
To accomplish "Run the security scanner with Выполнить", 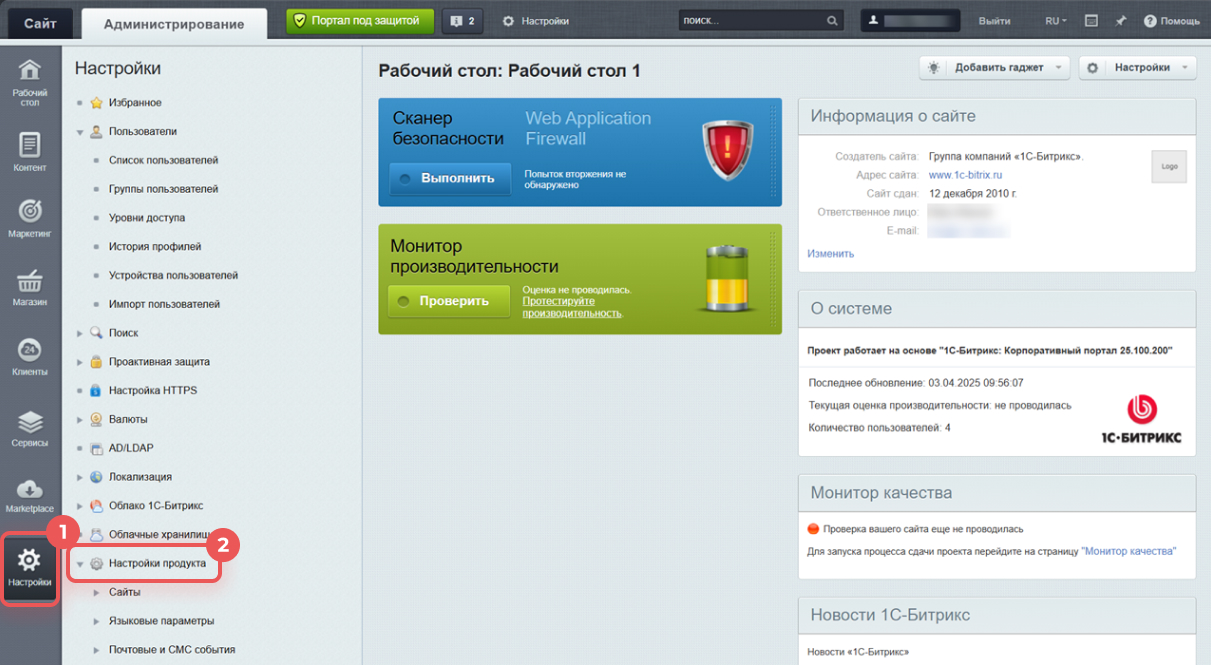I will (x=450, y=178).
